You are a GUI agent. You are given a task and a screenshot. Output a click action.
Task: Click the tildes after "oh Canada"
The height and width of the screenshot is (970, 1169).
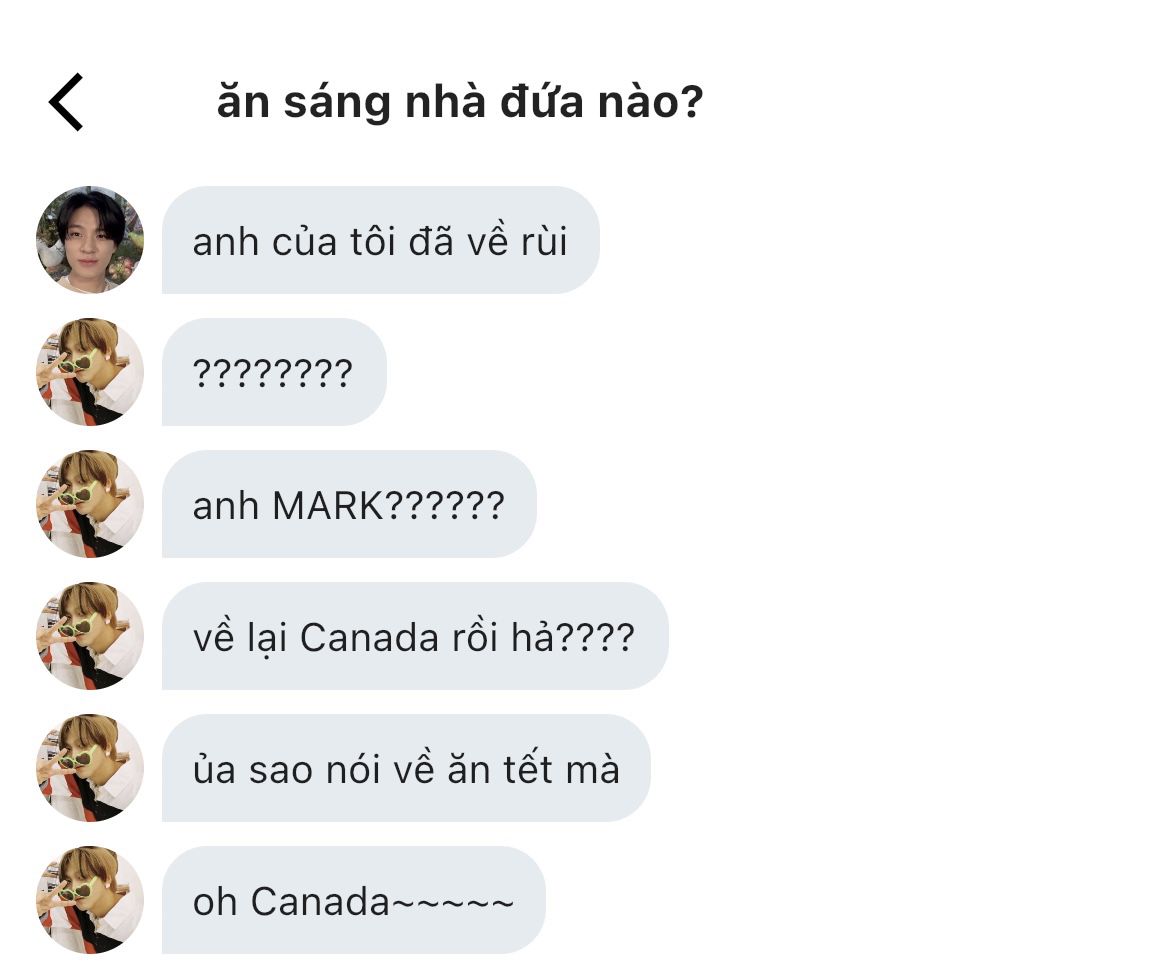point(452,902)
